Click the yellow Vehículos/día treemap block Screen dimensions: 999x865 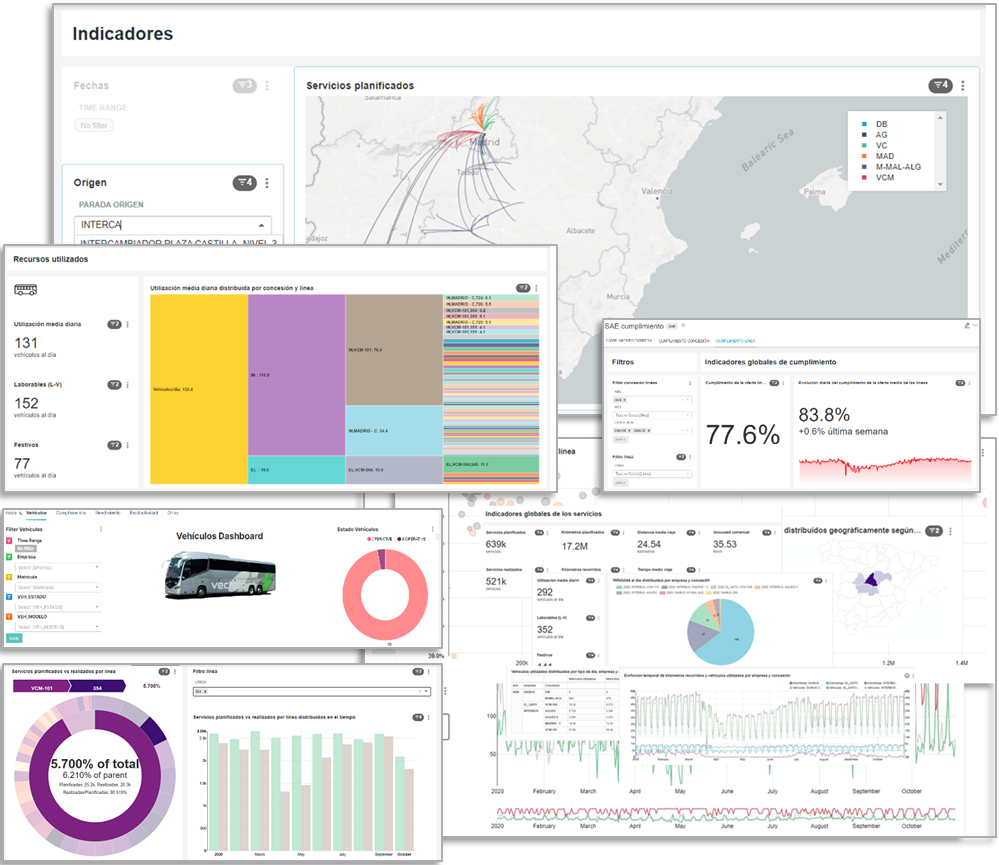199,389
